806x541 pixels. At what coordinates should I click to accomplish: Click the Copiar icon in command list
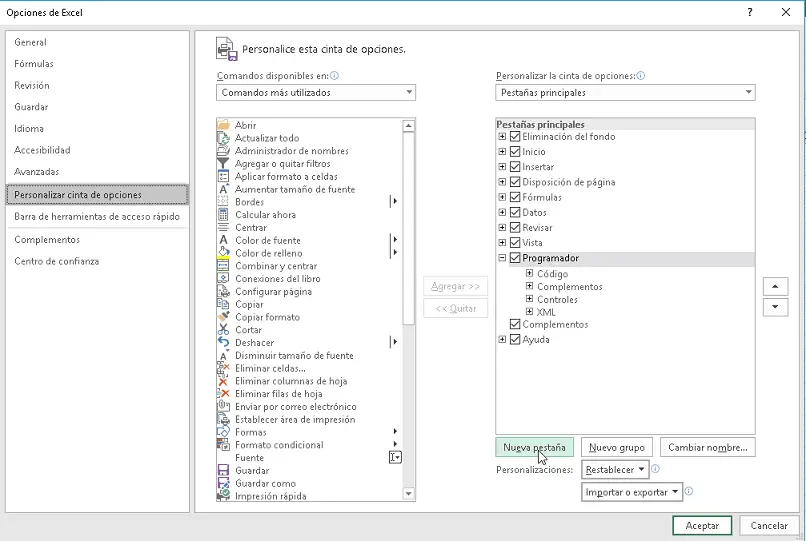click(x=223, y=304)
